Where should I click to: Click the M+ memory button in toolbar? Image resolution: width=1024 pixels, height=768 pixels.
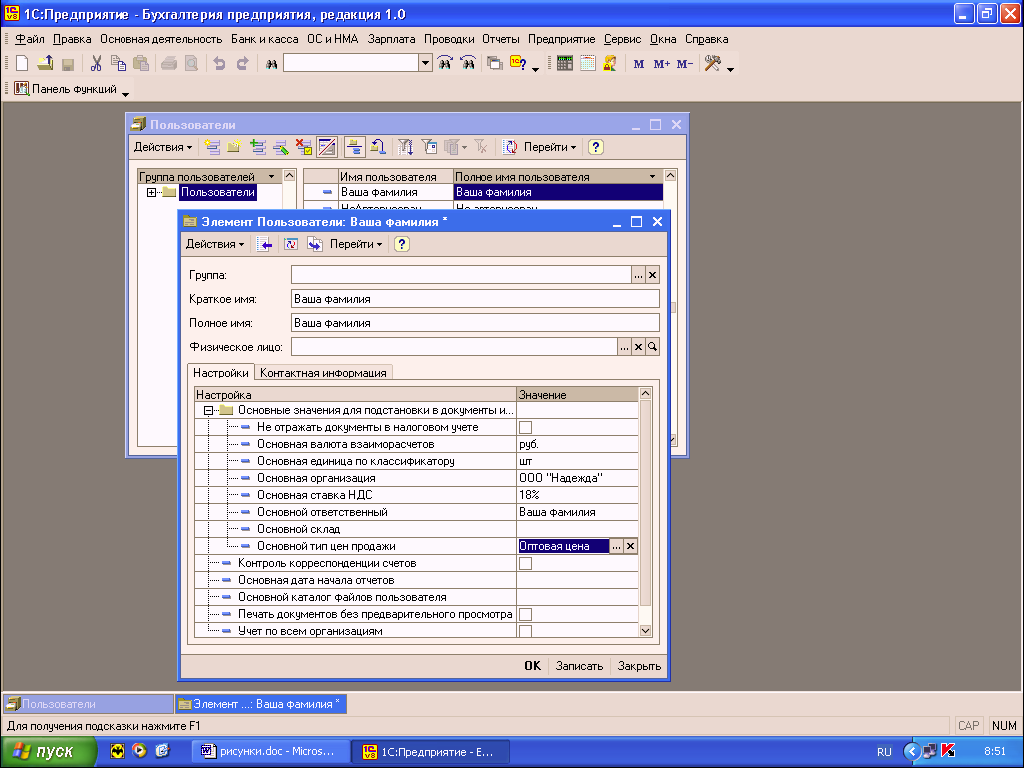tap(661, 64)
